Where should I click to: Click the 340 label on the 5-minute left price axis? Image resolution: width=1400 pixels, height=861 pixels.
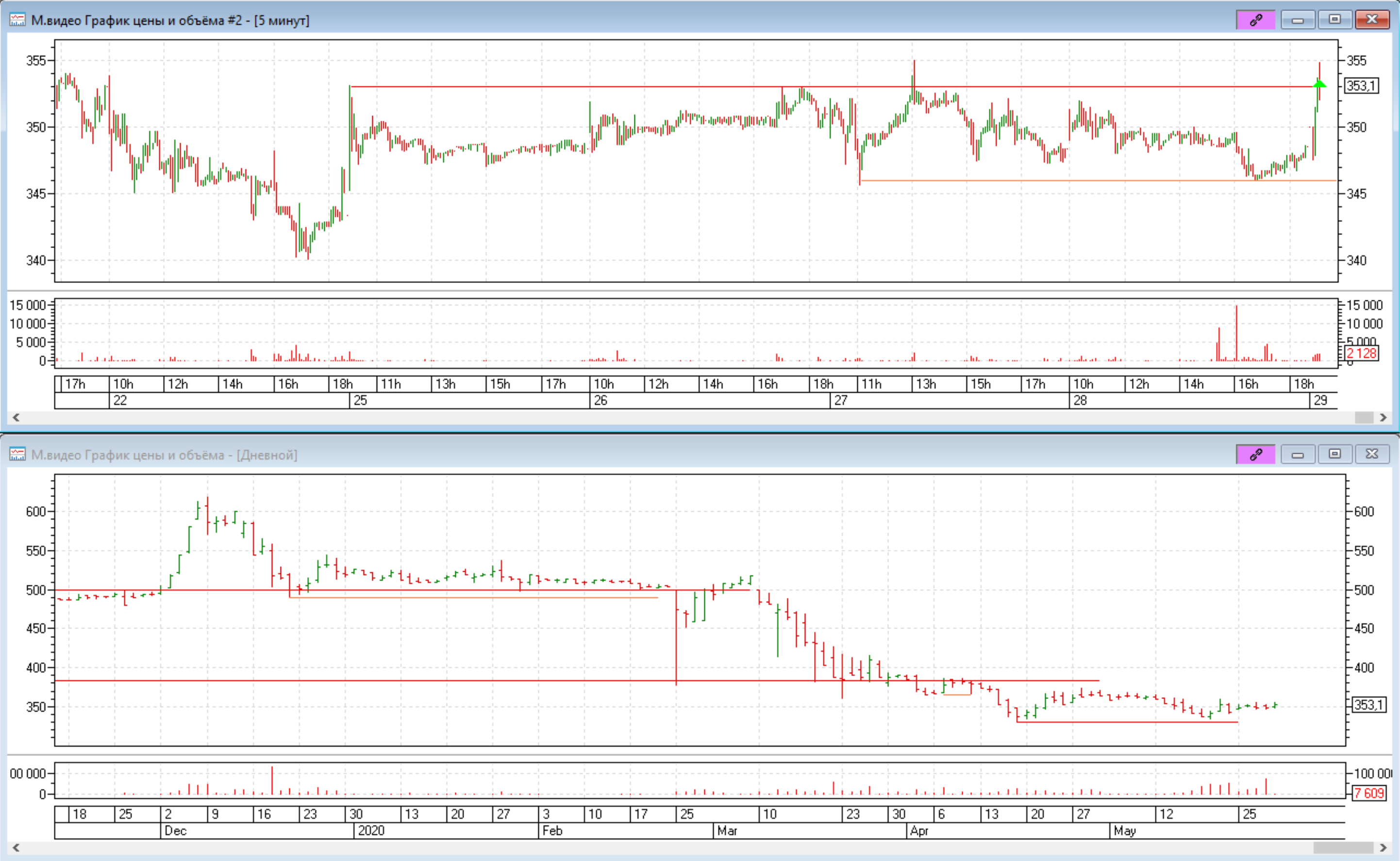click(35, 260)
